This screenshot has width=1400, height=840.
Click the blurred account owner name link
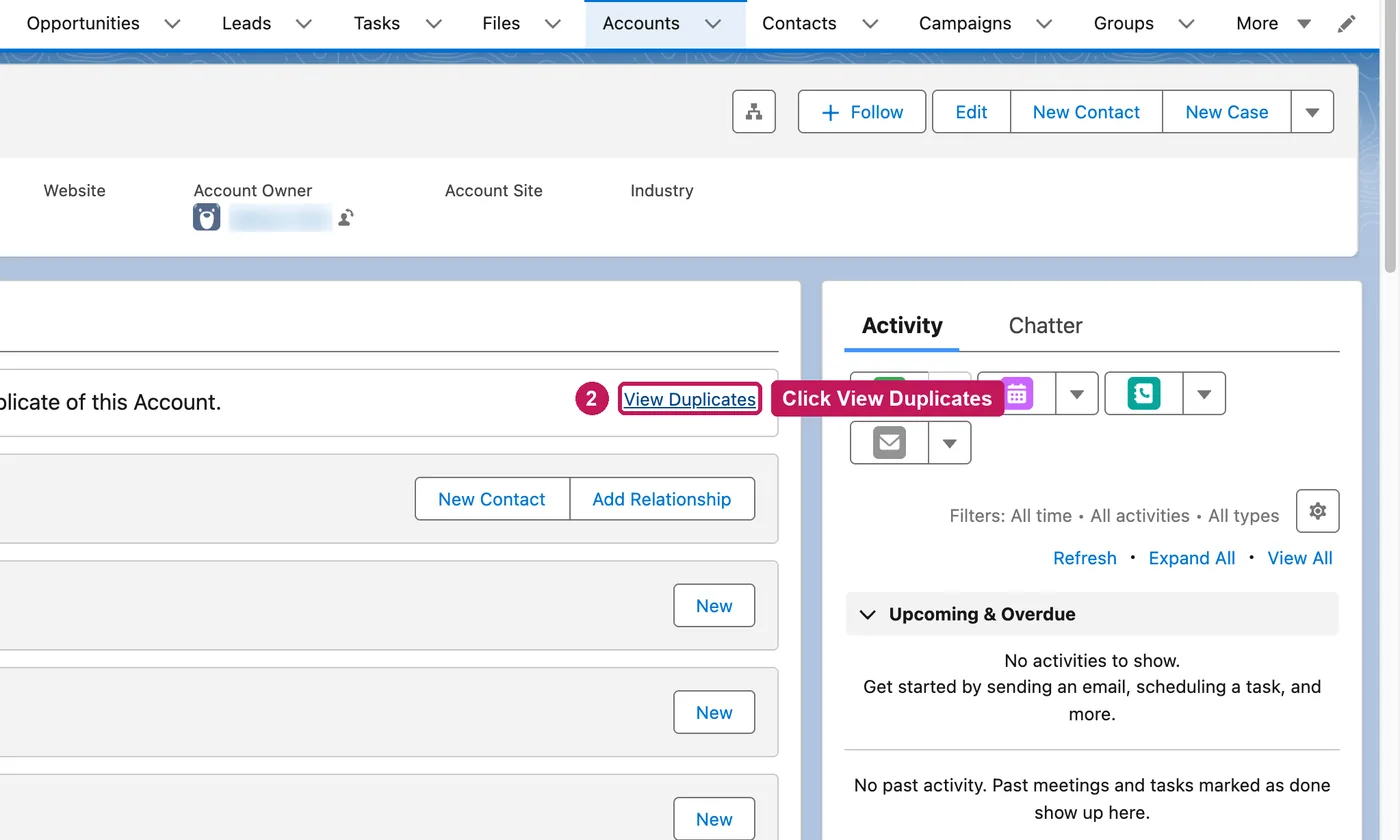pos(280,217)
